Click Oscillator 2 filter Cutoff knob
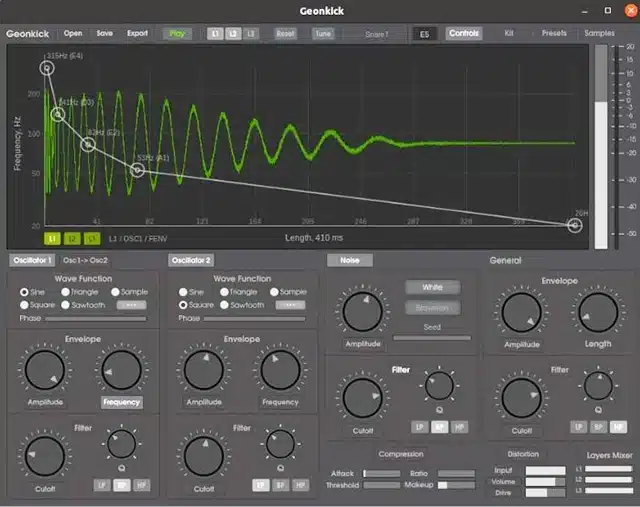 (x=204, y=456)
